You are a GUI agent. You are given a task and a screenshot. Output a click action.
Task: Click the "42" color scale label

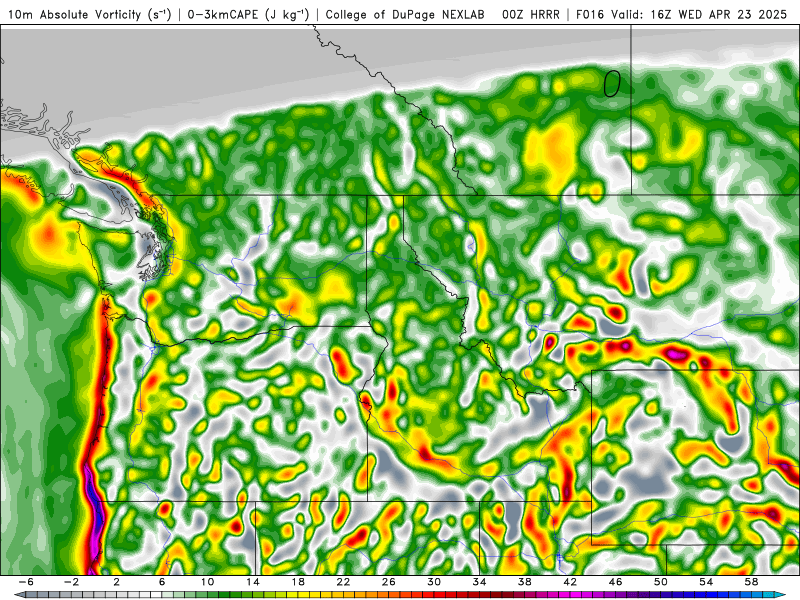(570, 582)
